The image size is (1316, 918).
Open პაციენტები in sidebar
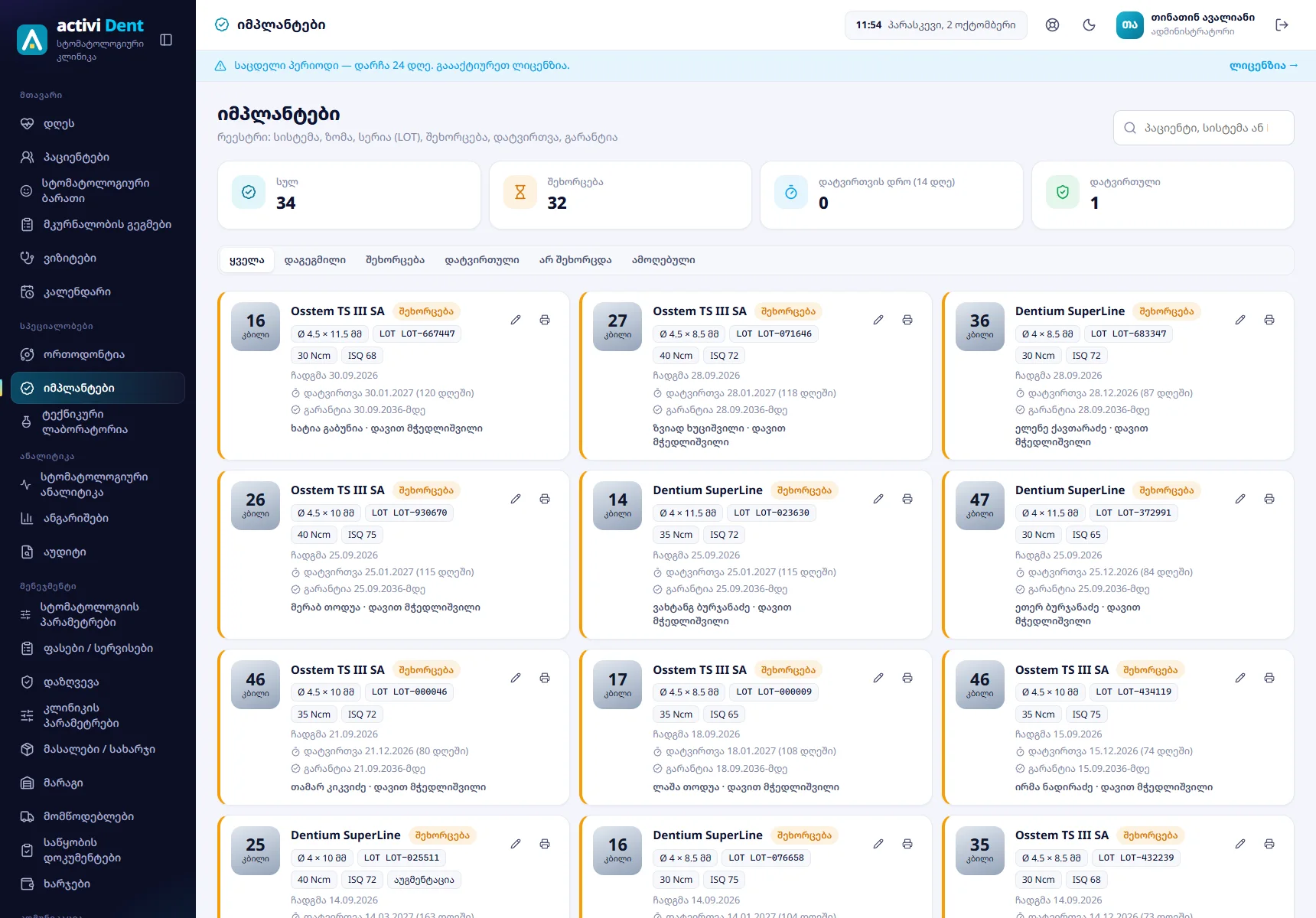tap(98, 157)
